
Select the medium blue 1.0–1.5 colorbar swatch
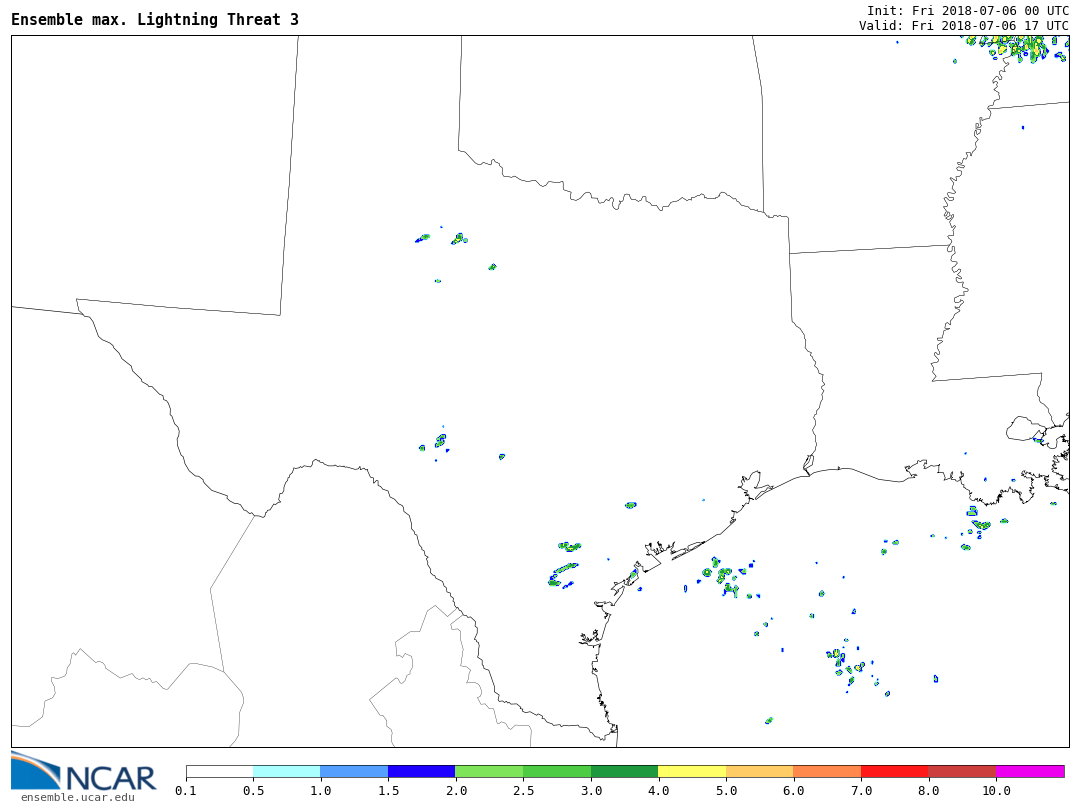point(354,771)
